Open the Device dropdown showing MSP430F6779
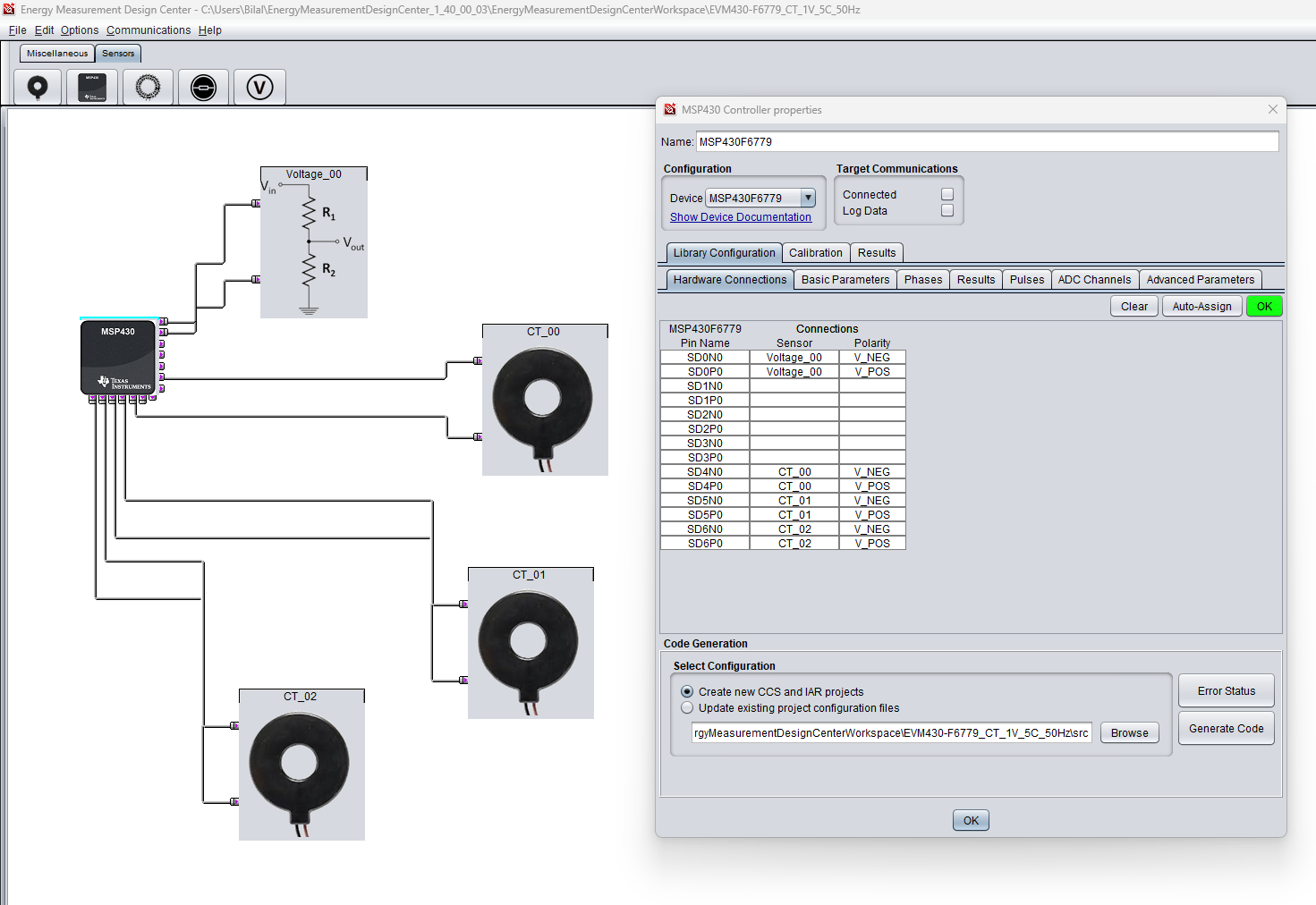The width and height of the screenshot is (1316, 905). (x=760, y=199)
